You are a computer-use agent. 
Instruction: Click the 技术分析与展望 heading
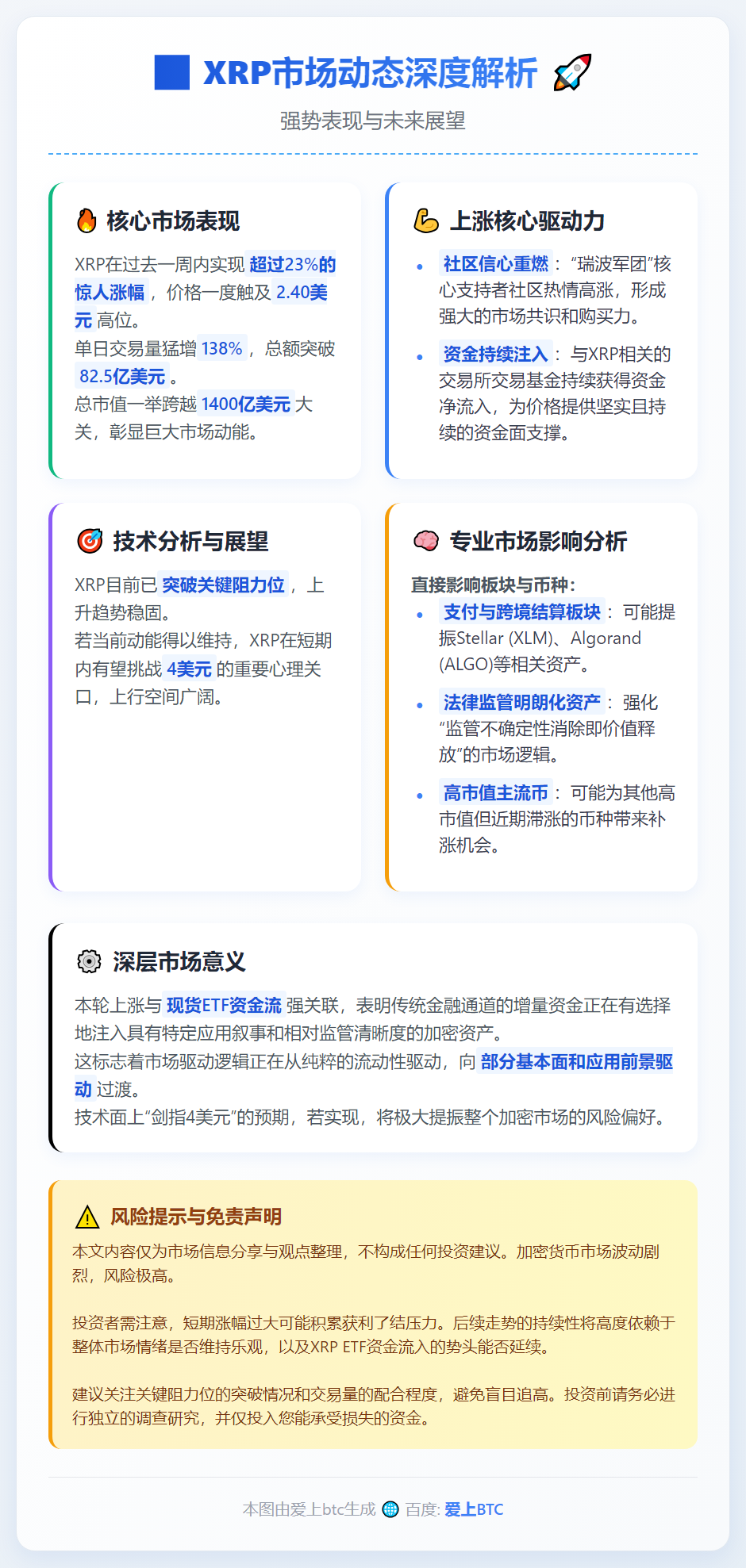tap(190, 541)
